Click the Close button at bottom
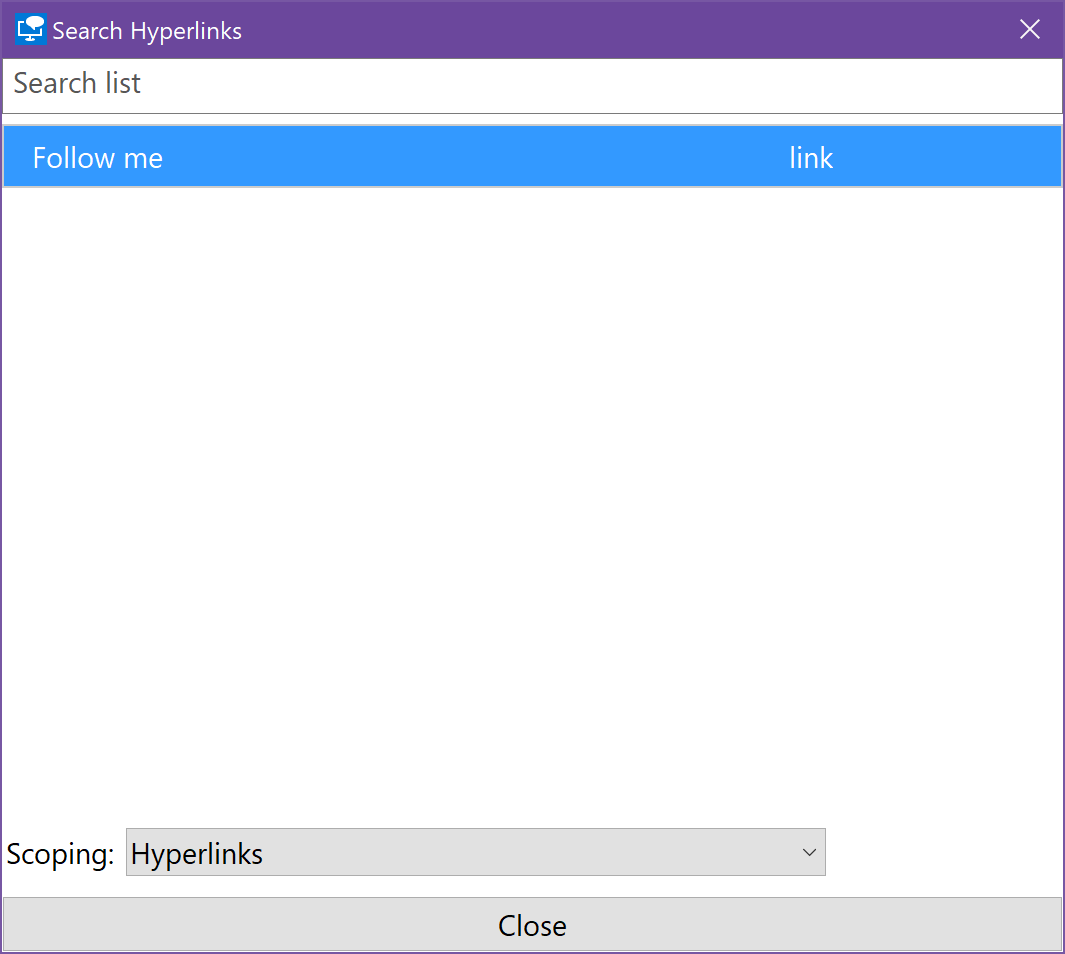 (x=532, y=924)
